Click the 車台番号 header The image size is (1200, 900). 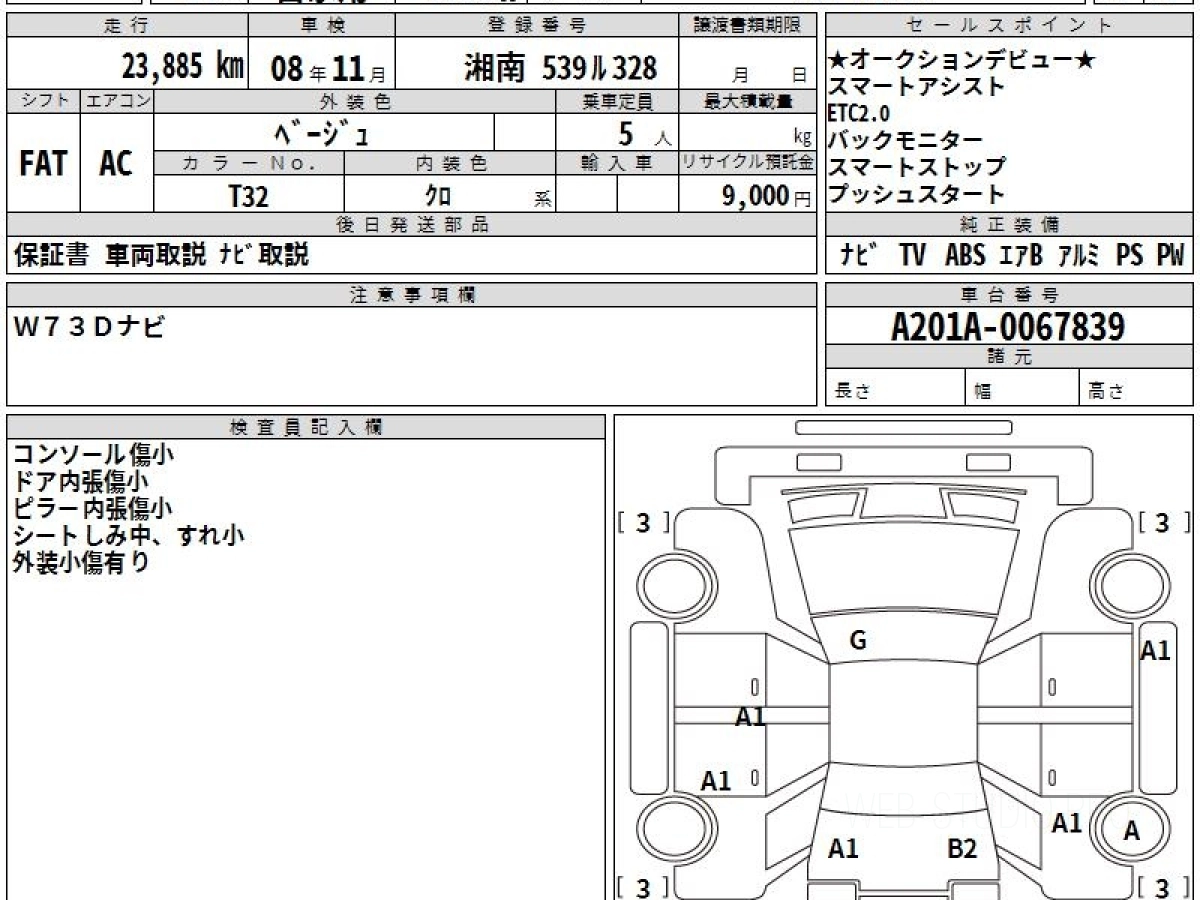1010,295
